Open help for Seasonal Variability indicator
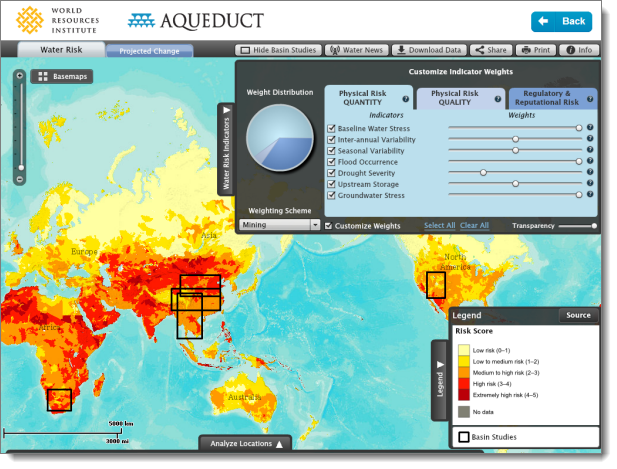 pyautogui.click(x=590, y=150)
